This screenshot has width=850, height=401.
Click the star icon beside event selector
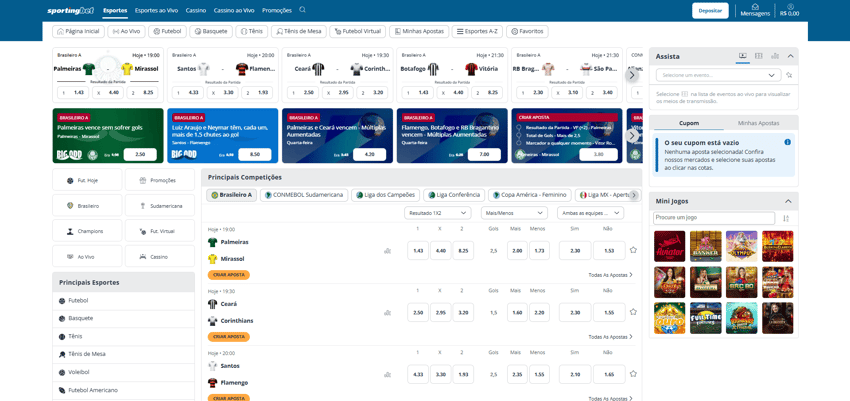pos(789,75)
